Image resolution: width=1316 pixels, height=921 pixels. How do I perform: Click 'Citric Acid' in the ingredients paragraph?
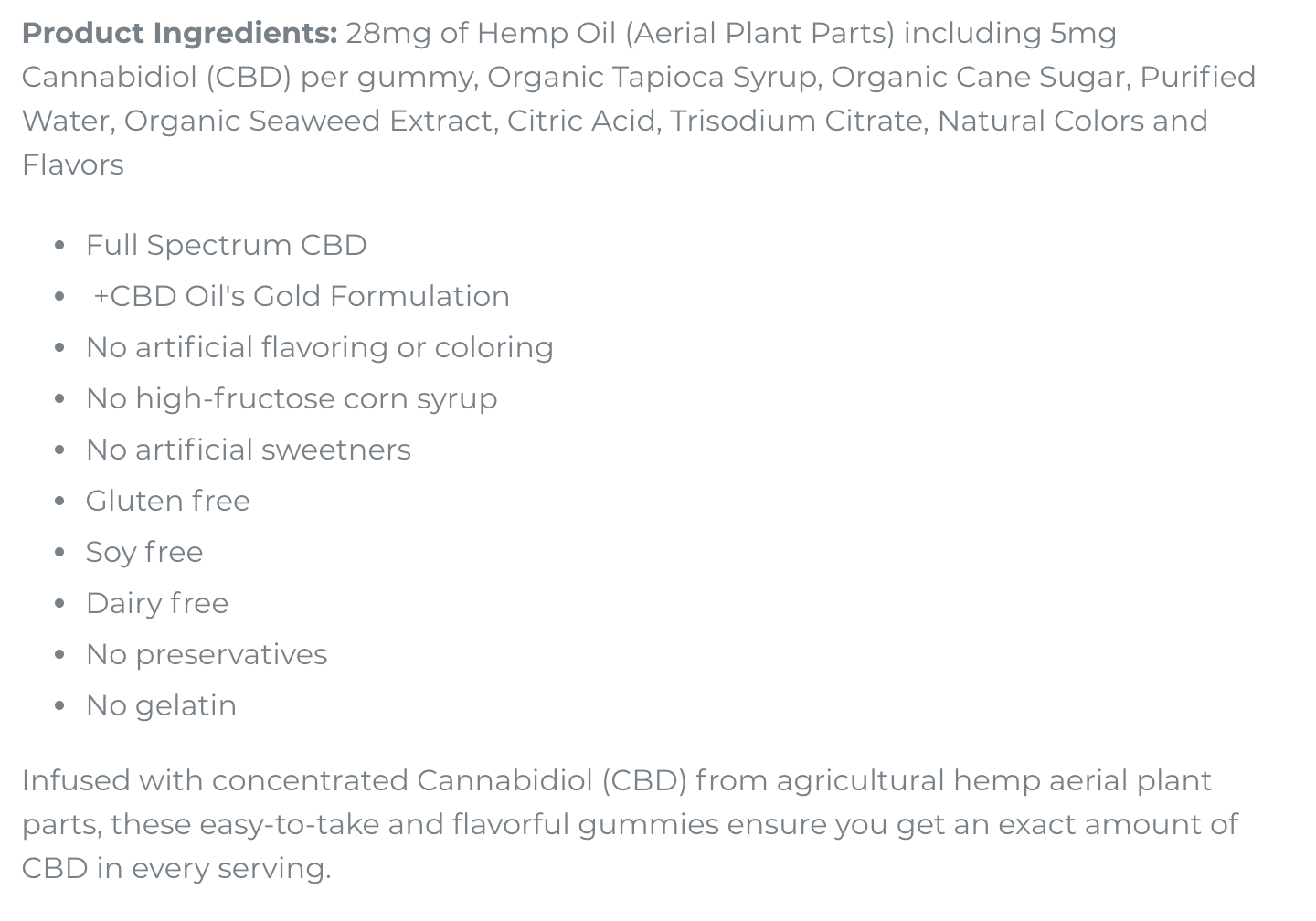[583, 122]
